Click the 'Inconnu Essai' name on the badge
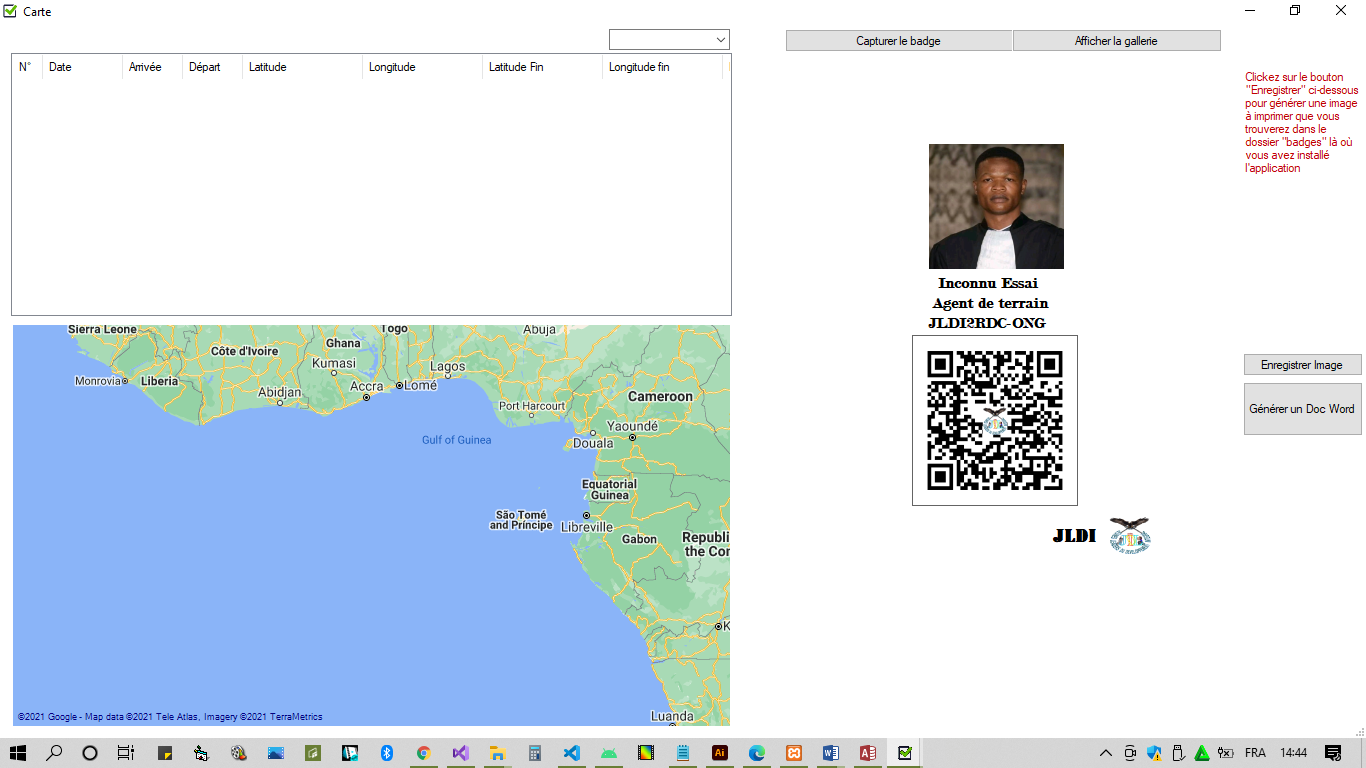1366x768 pixels. (988, 283)
